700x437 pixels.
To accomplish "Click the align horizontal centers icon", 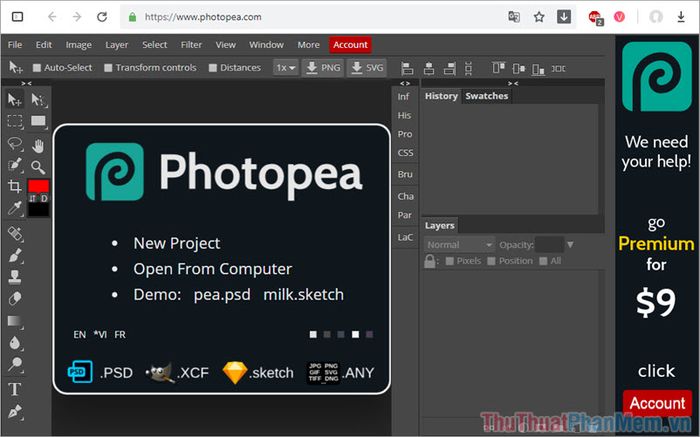I will (x=429, y=68).
